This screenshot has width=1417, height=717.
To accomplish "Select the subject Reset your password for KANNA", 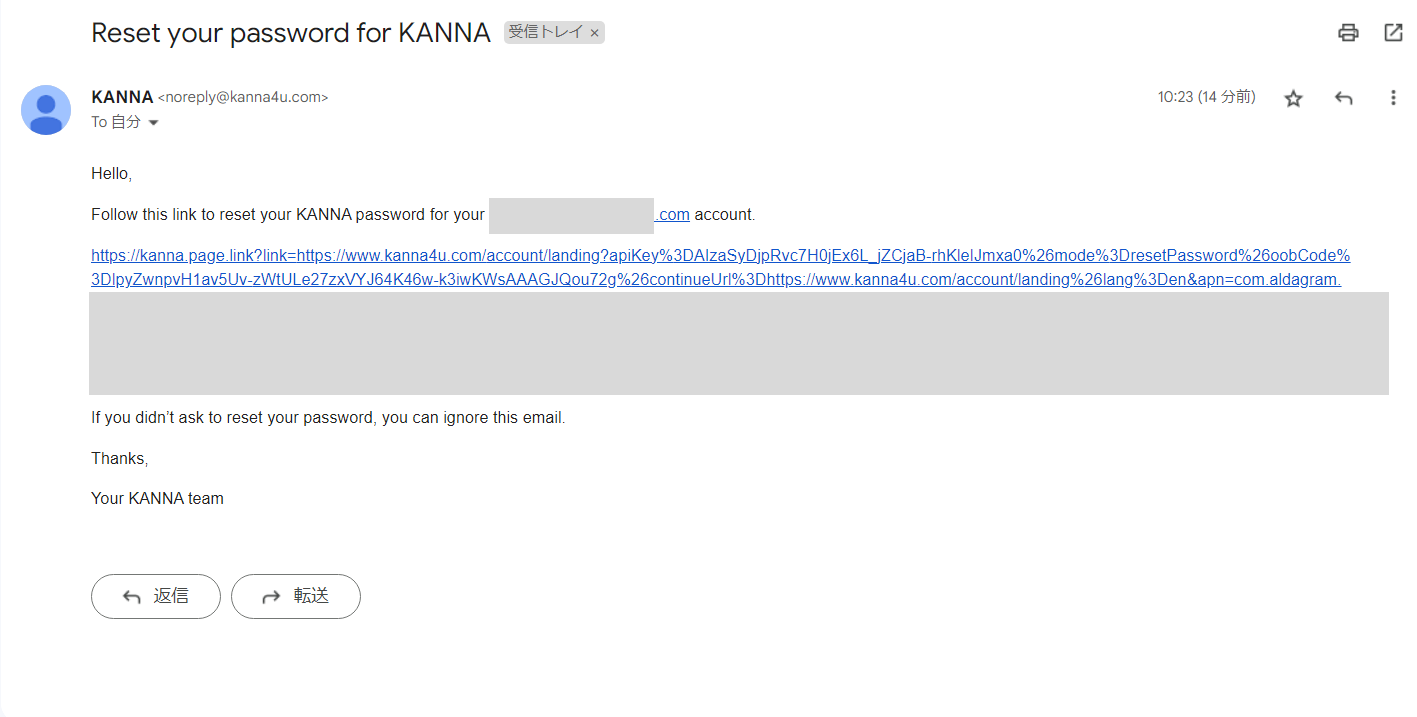I will click(x=290, y=32).
